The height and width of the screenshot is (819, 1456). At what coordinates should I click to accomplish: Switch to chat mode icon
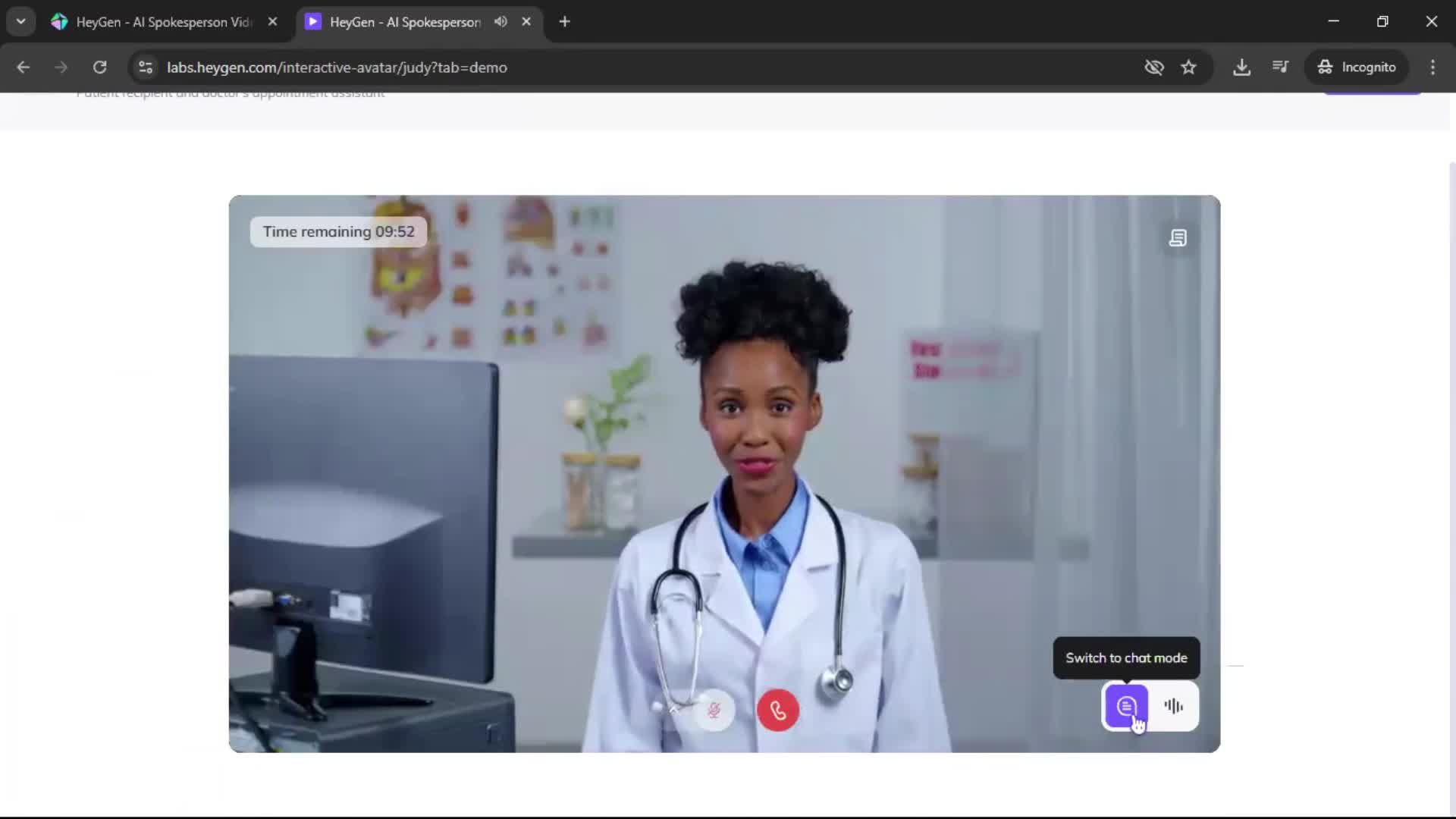(x=1126, y=707)
